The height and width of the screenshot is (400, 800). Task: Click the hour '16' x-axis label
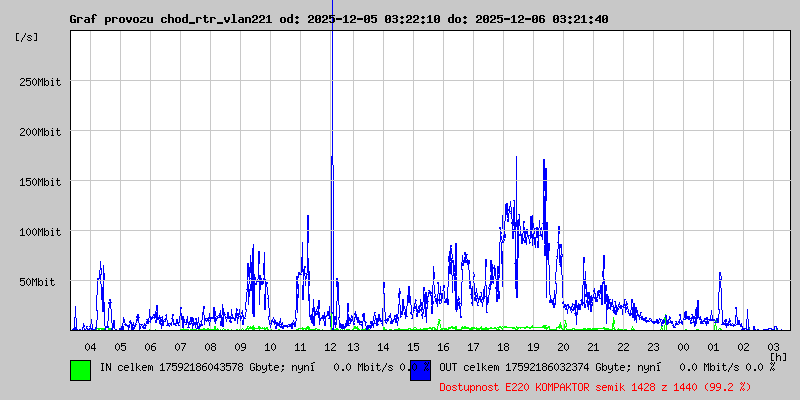[443, 347]
